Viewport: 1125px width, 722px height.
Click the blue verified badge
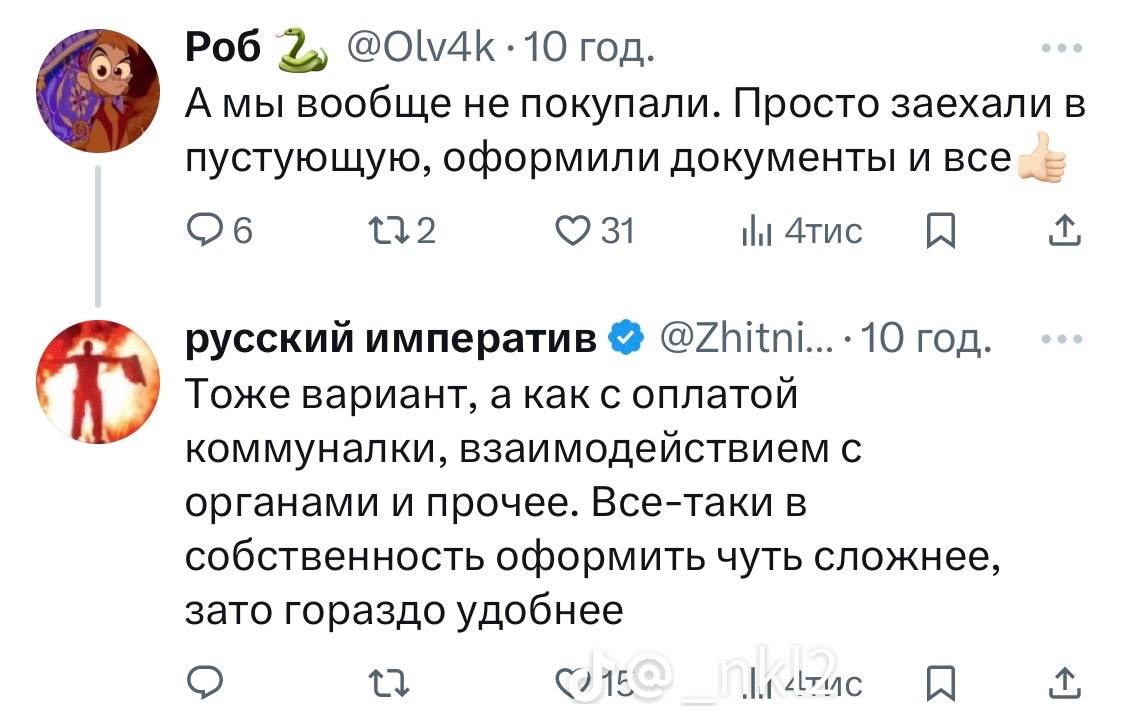pyautogui.click(x=625, y=340)
